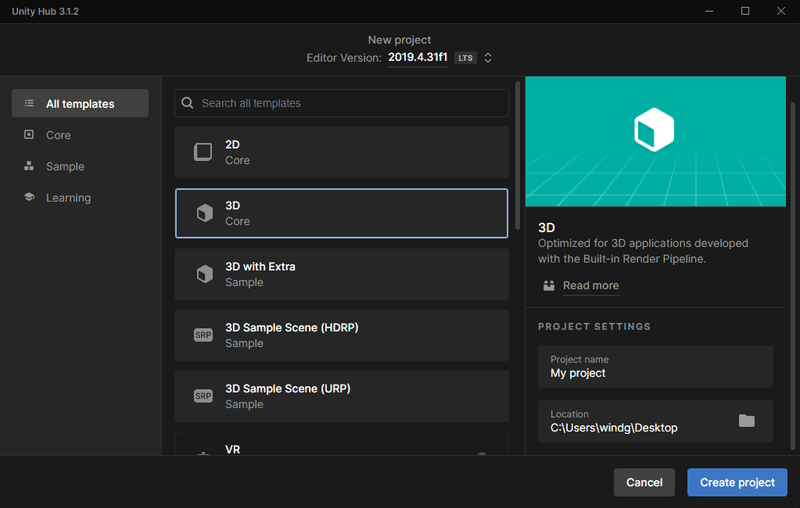This screenshot has width=800, height=508.
Task: Click the 2D template square icon
Action: tap(203, 152)
